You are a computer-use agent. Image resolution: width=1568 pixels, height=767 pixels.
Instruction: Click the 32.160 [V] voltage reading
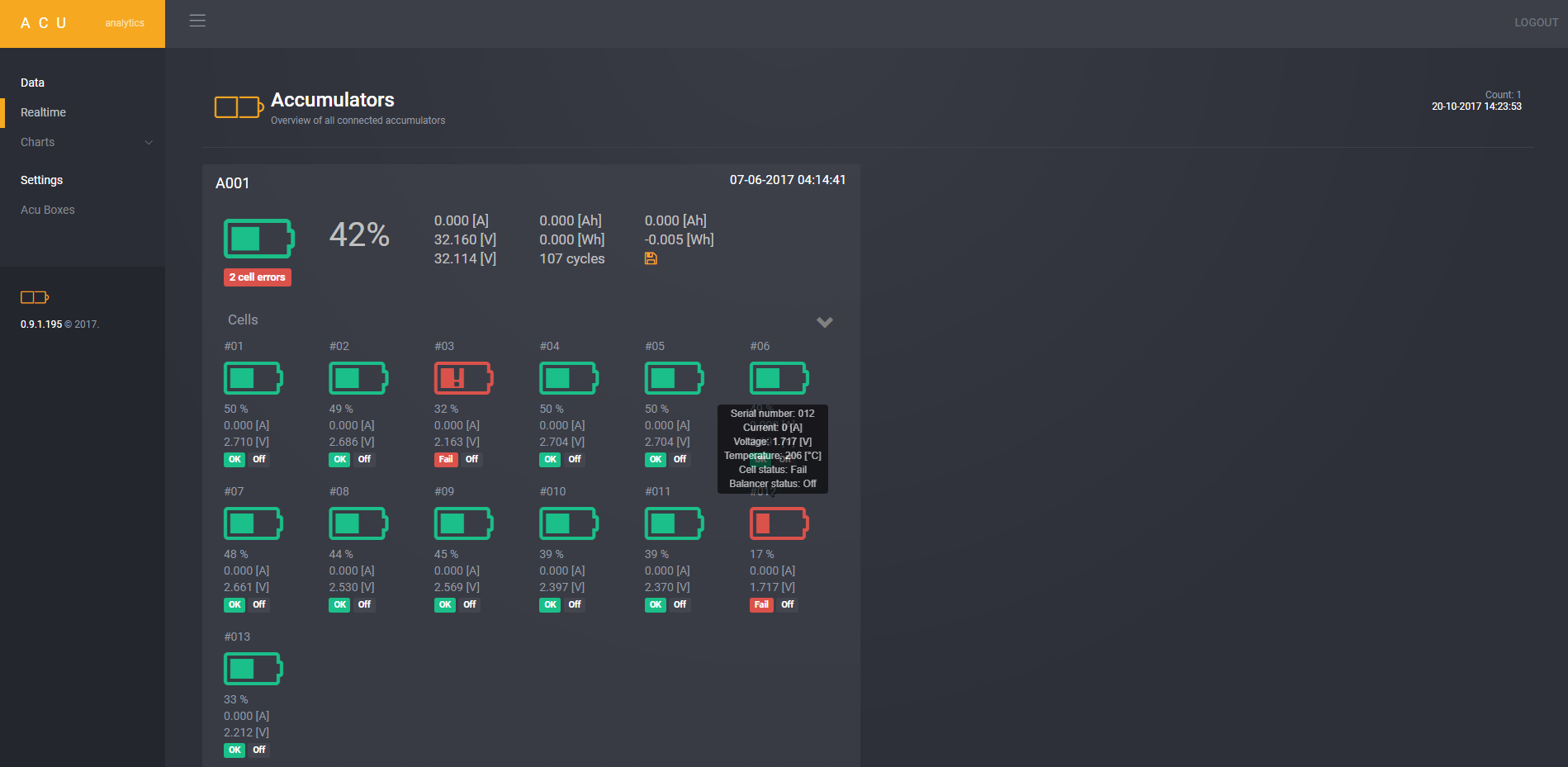point(465,239)
